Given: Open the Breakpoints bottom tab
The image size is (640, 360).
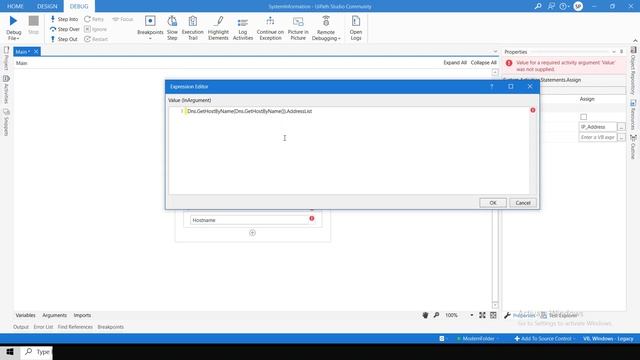Looking at the screenshot, I should click(x=111, y=327).
